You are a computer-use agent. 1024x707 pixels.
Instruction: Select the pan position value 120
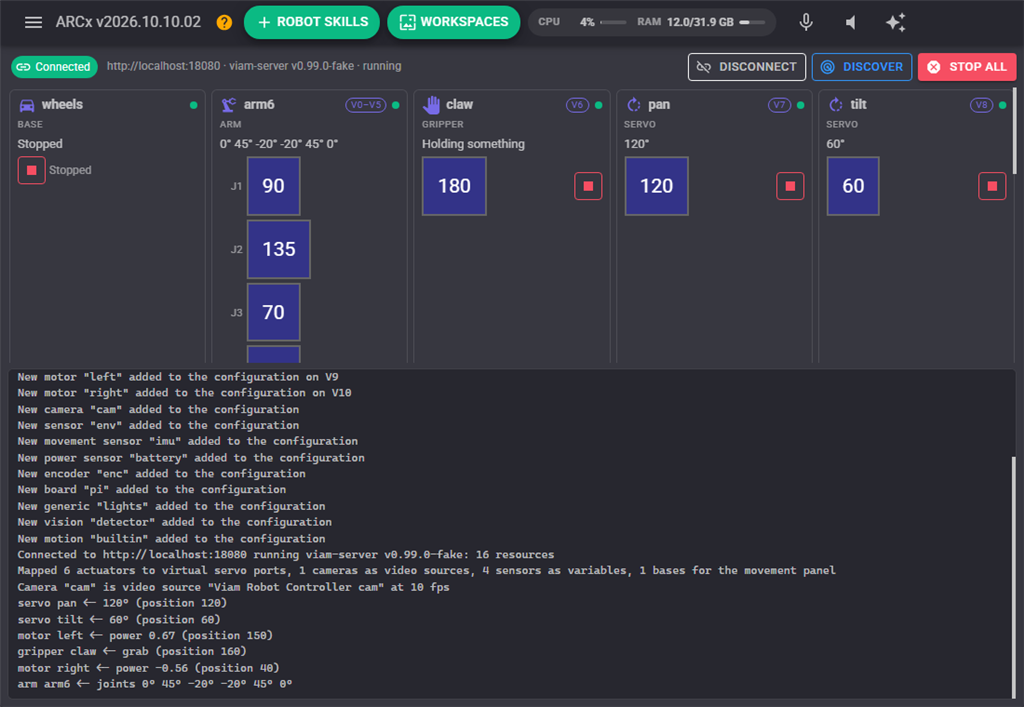coord(656,186)
